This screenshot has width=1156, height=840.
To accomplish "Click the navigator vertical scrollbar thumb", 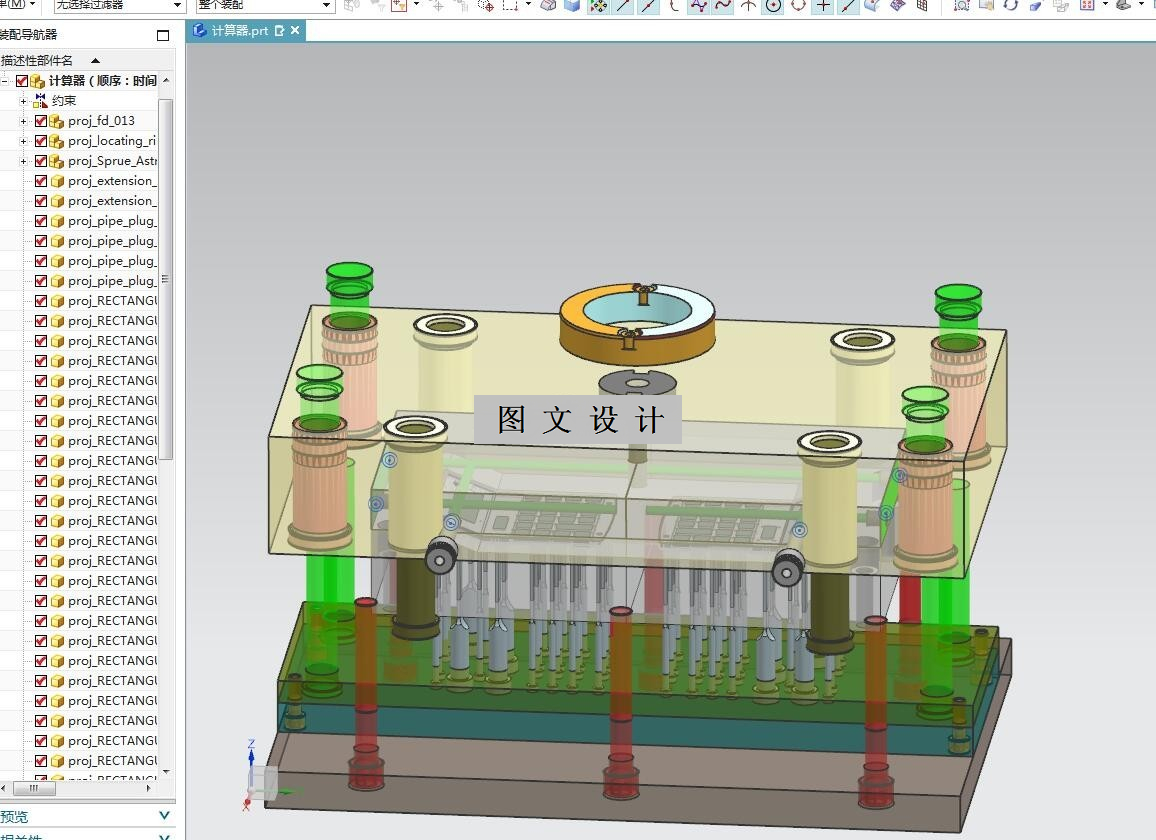I will [166, 279].
